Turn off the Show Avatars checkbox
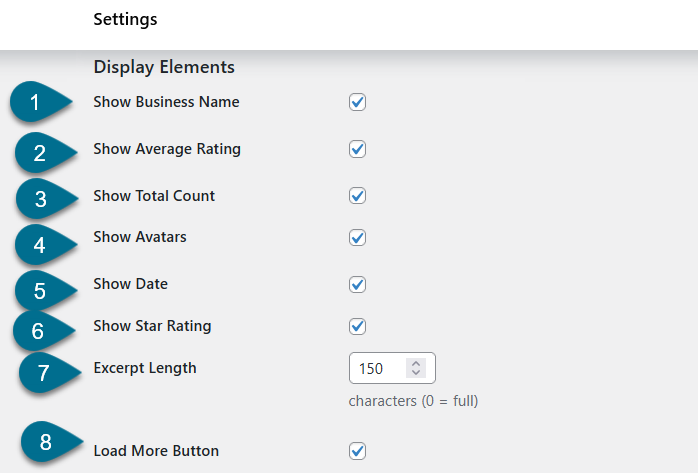 [x=357, y=238]
